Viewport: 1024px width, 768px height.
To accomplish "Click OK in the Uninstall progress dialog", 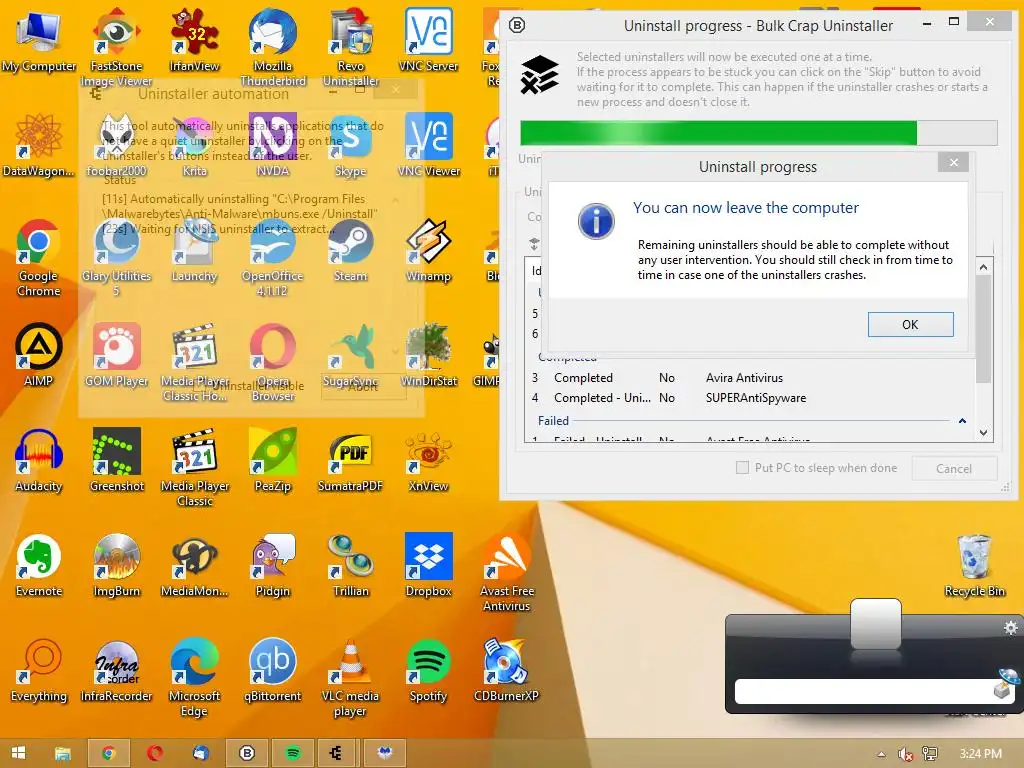I will [x=910, y=325].
